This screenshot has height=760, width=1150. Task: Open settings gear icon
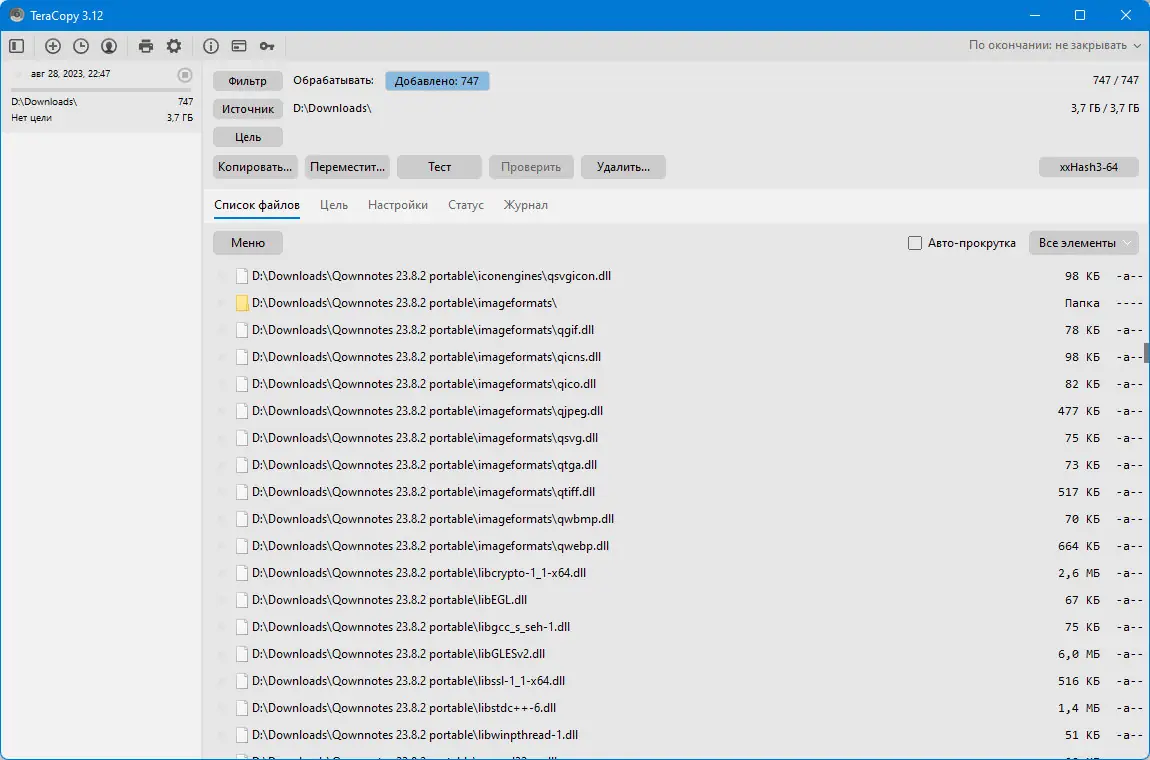[174, 46]
